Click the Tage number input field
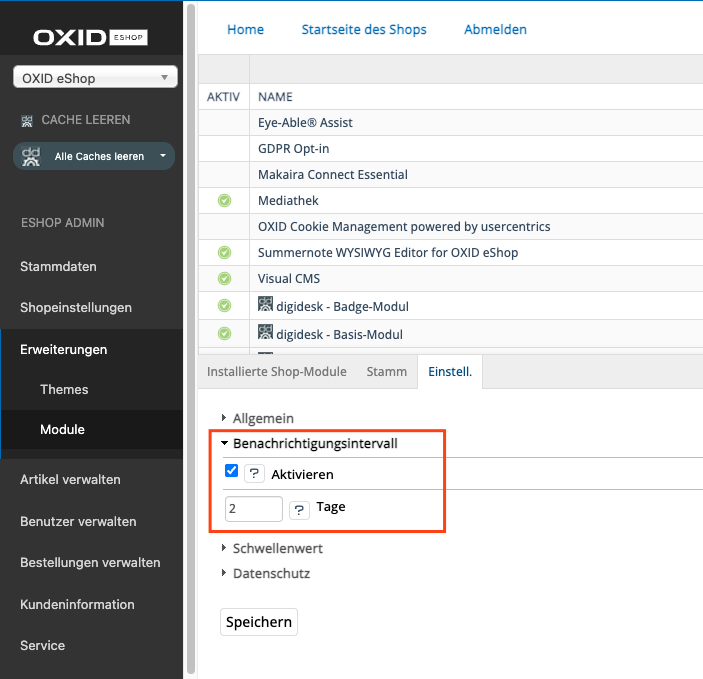The height and width of the screenshot is (679, 703). tap(254, 509)
